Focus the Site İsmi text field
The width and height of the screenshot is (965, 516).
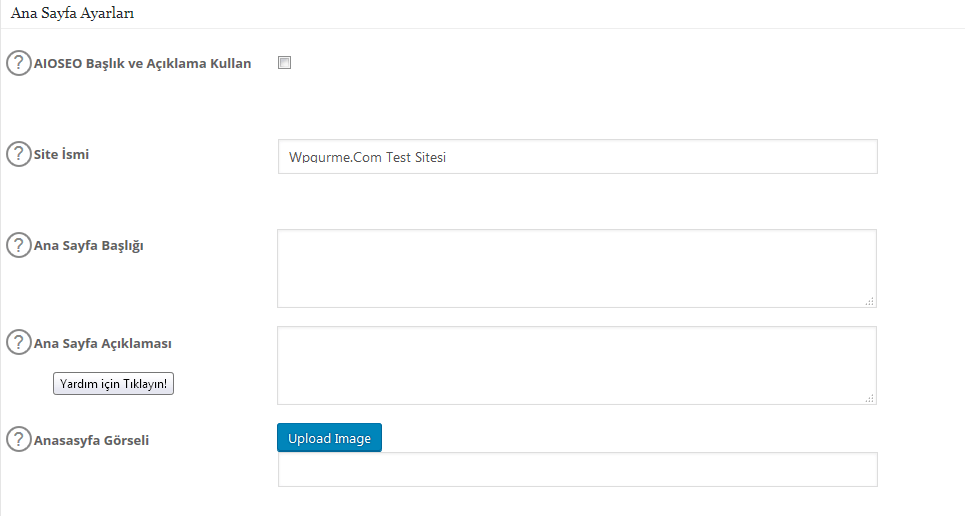coord(577,156)
